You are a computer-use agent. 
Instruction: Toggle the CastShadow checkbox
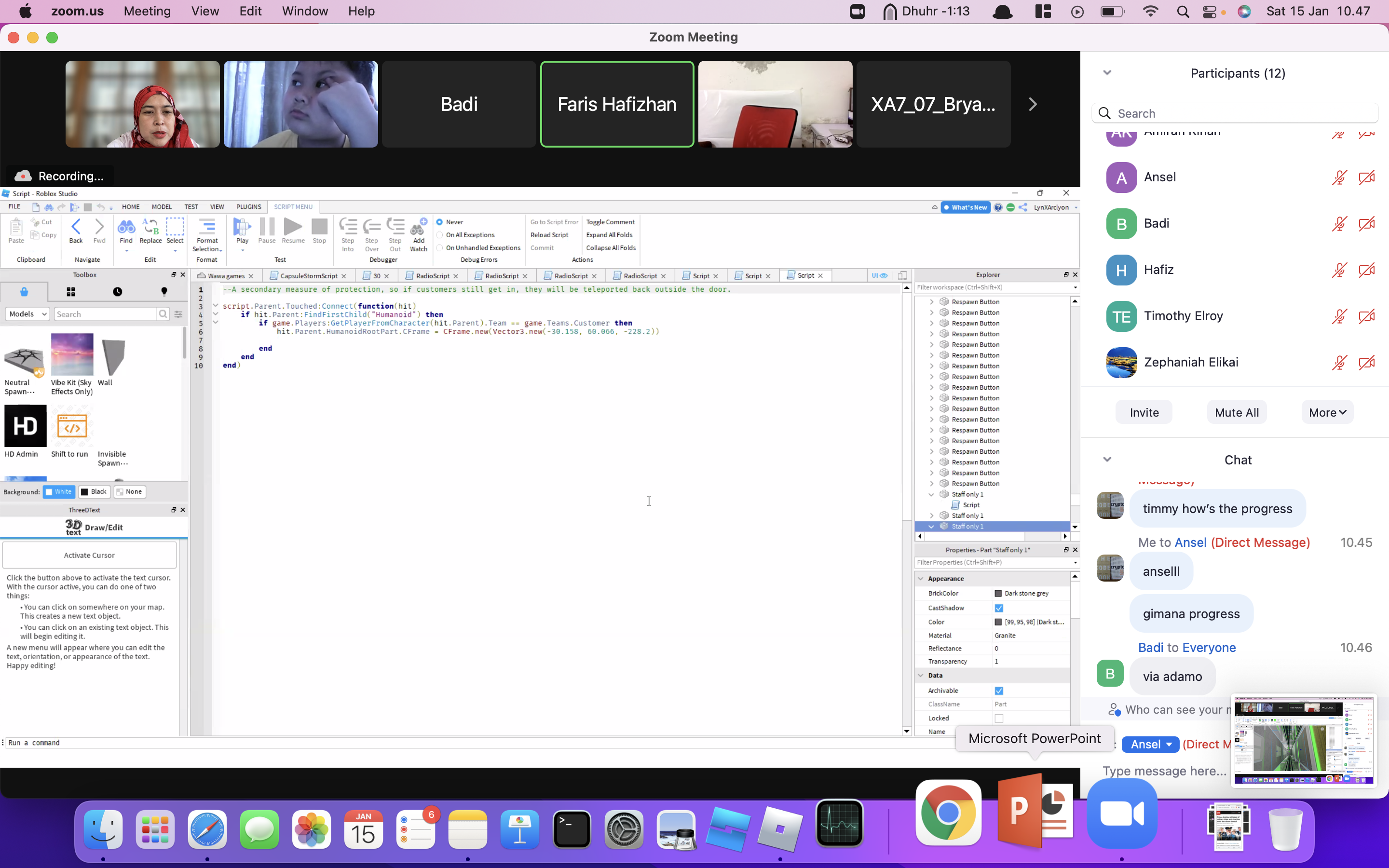(999, 608)
